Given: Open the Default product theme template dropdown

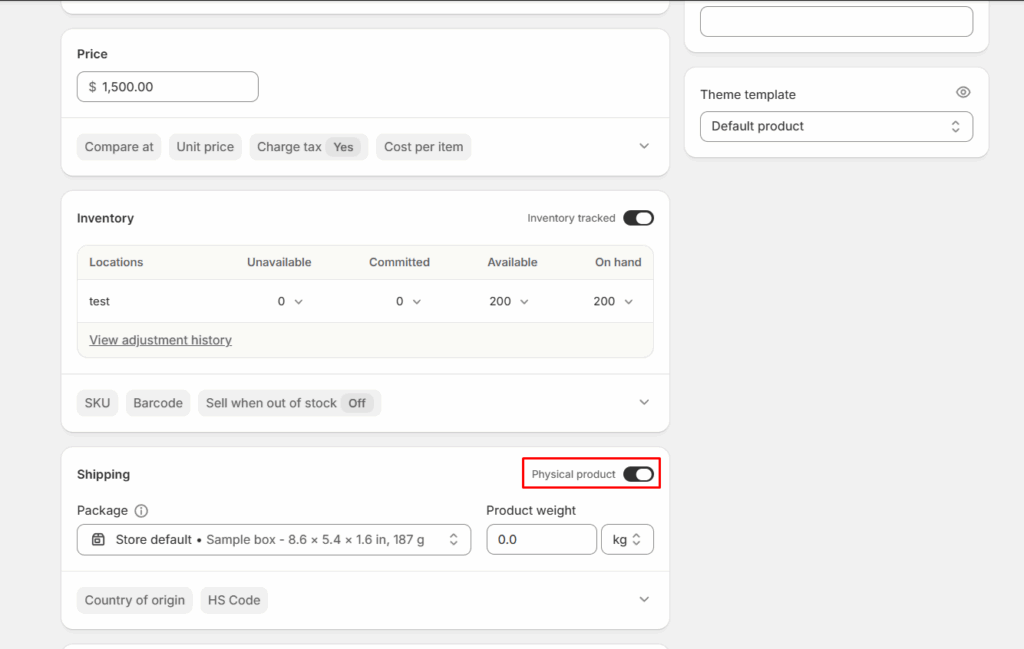Looking at the screenshot, I should point(836,127).
